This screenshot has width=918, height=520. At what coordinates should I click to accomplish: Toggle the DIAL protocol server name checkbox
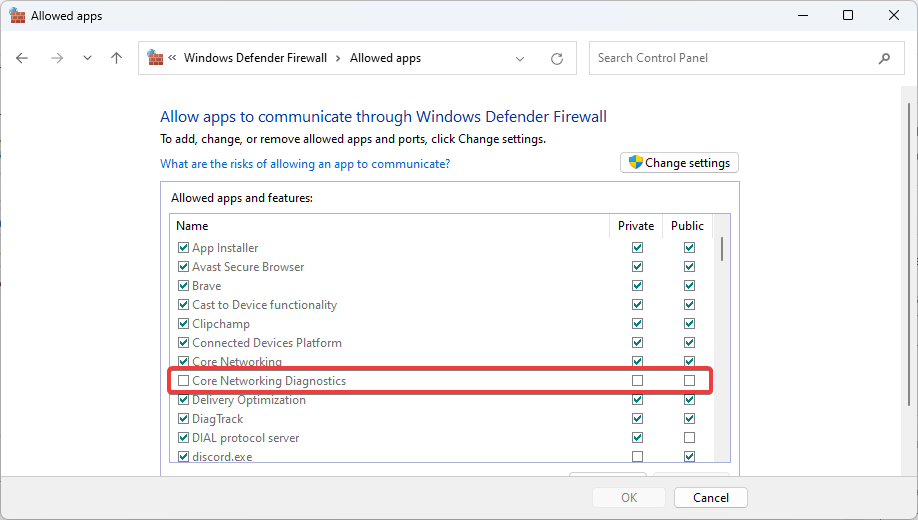pyautogui.click(x=183, y=438)
